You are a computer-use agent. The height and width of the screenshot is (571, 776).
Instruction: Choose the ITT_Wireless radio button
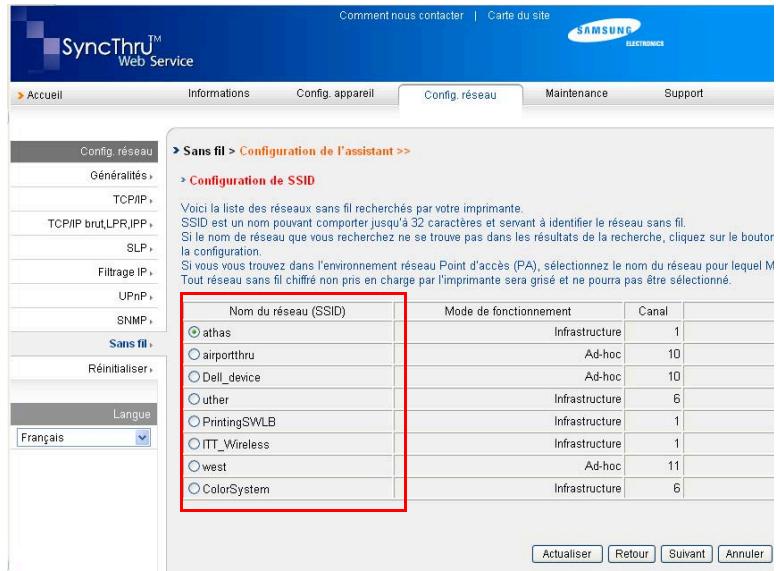click(x=194, y=443)
